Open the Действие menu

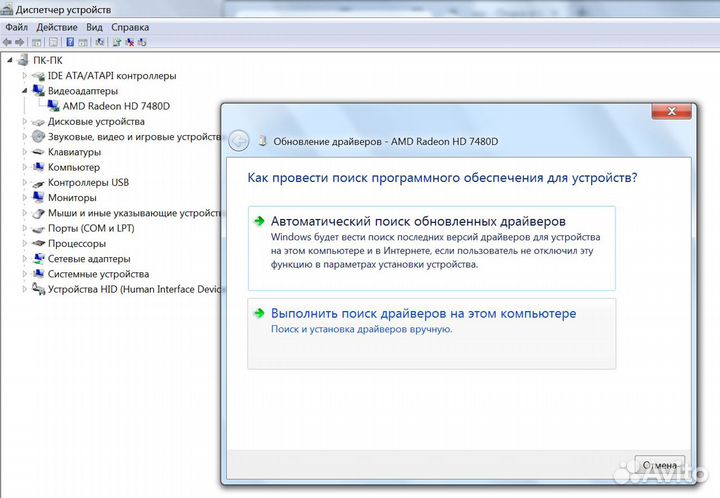coord(57,27)
